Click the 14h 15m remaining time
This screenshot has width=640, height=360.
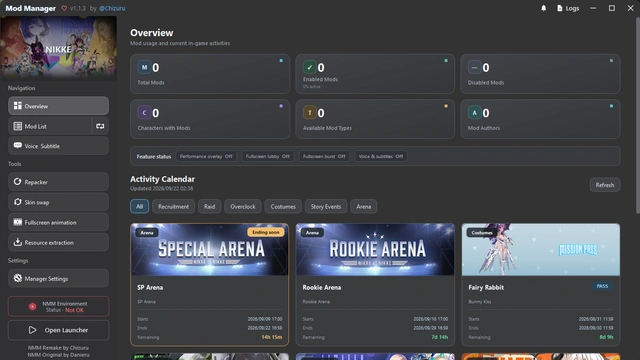271,337
